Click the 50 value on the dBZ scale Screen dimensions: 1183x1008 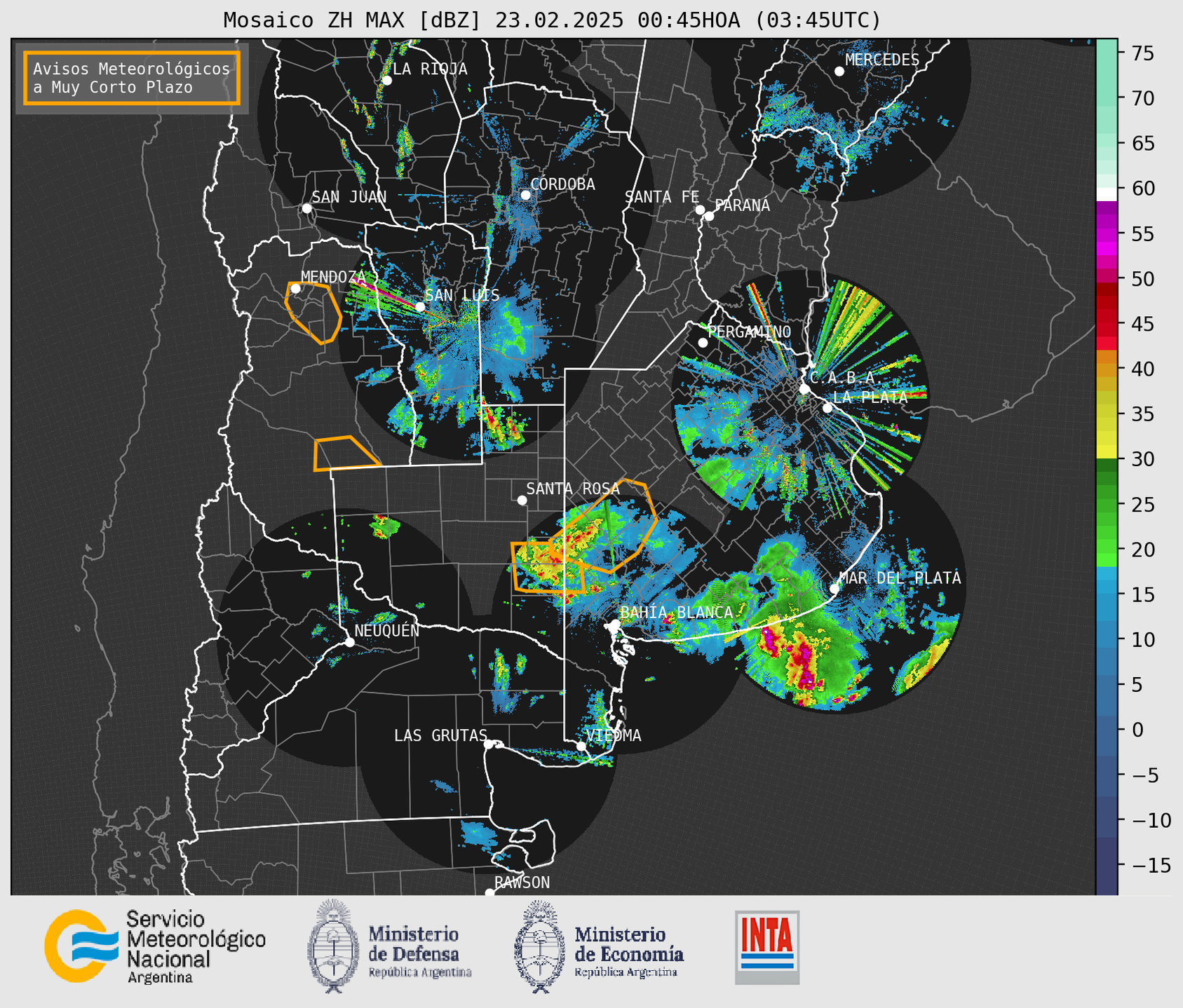click(1142, 279)
